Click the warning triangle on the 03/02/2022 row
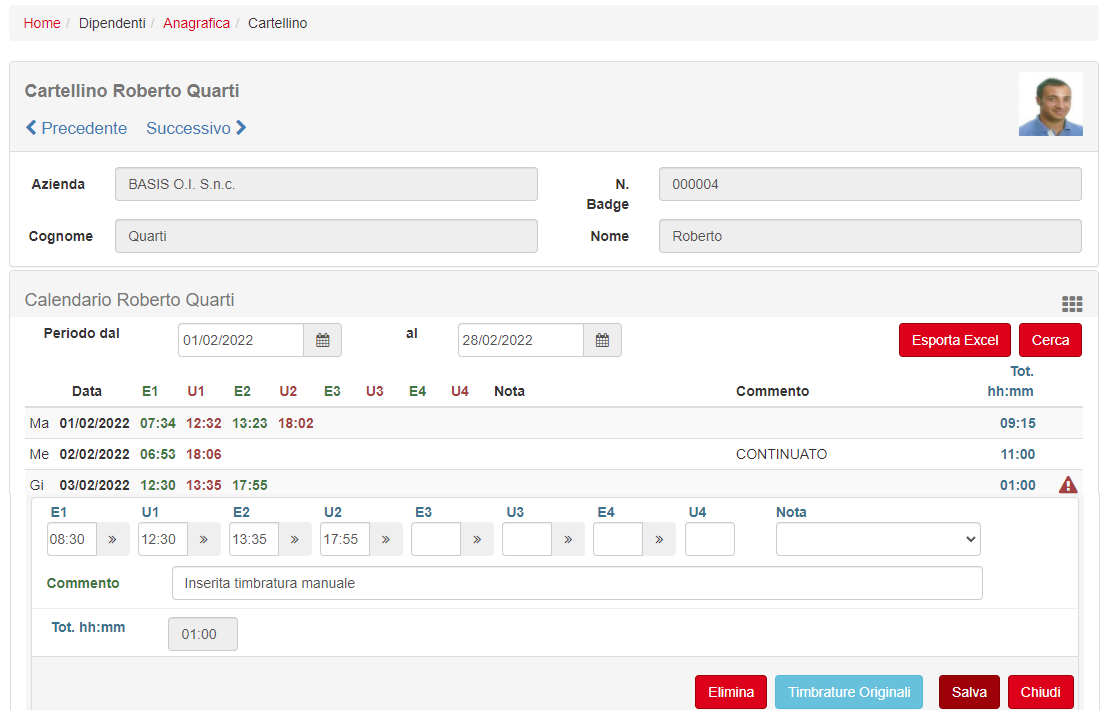Screen dimensions: 1113x713 1068,484
